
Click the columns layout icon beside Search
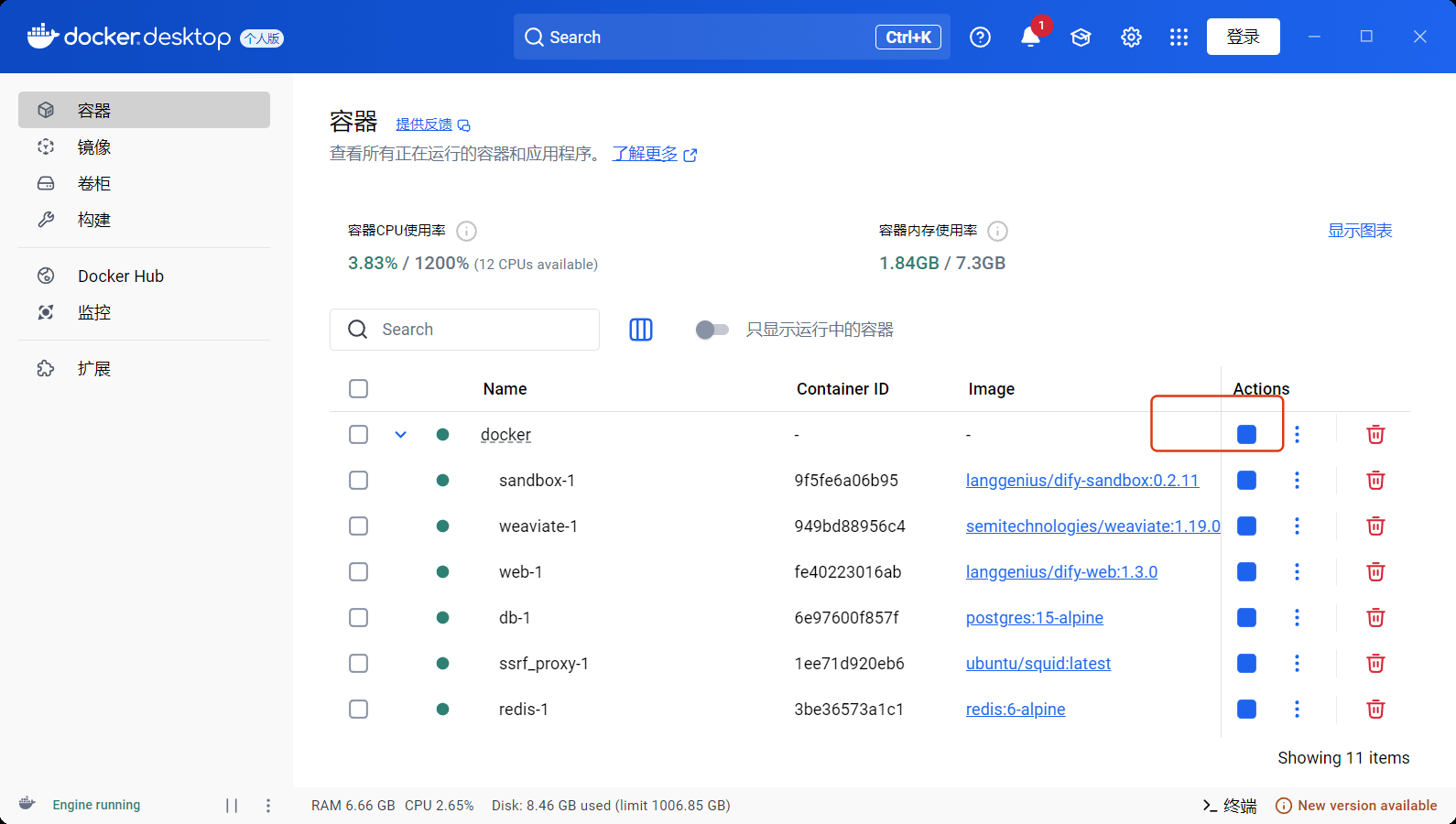[x=641, y=330]
